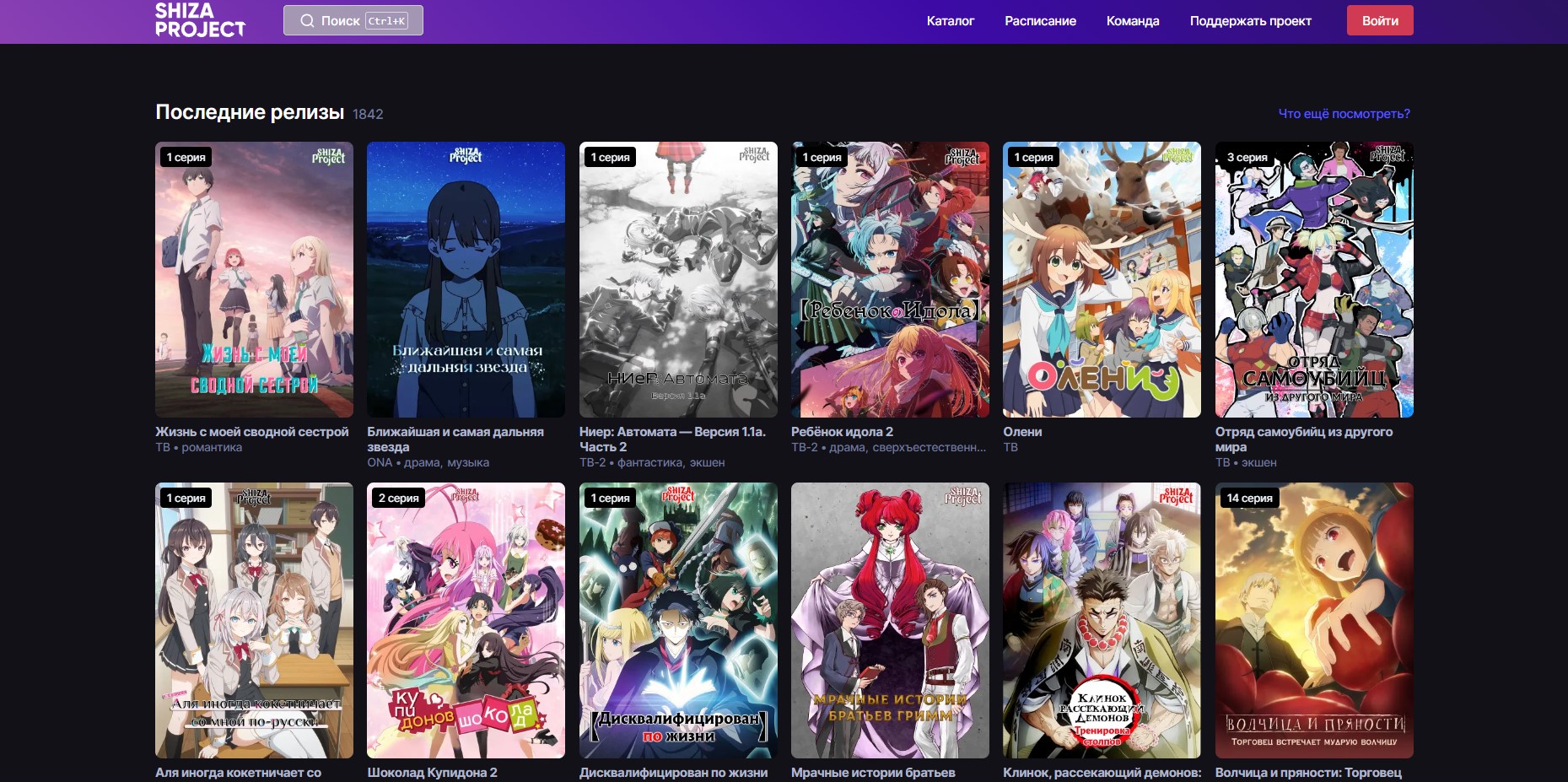Image resolution: width=1568 pixels, height=782 pixels.
Task: Open the Команда page
Action: 1133,21
